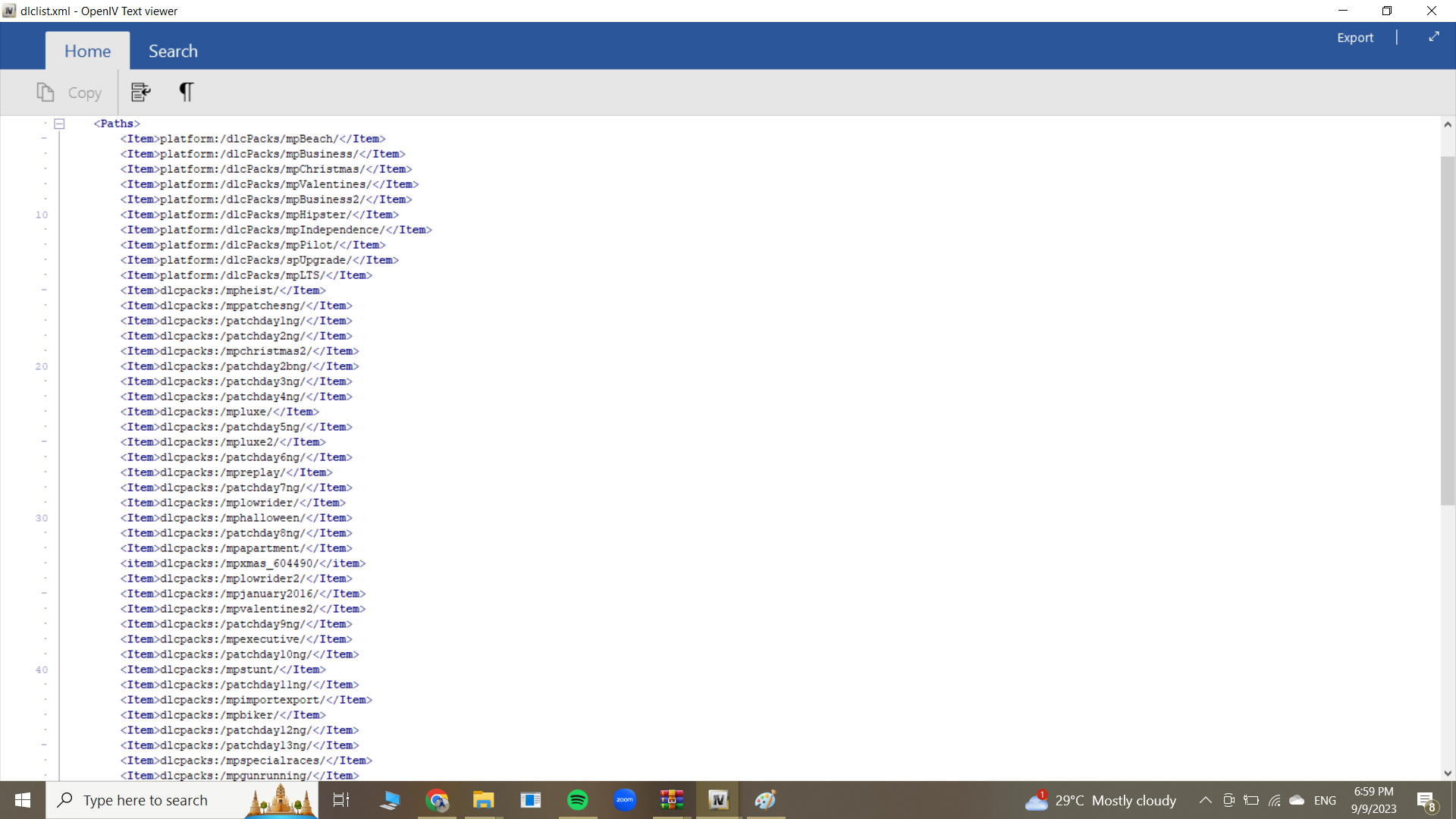This screenshot has width=1456, height=819.
Task: Toggle show paragraph marks pilcrow icon
Action: 186,93
